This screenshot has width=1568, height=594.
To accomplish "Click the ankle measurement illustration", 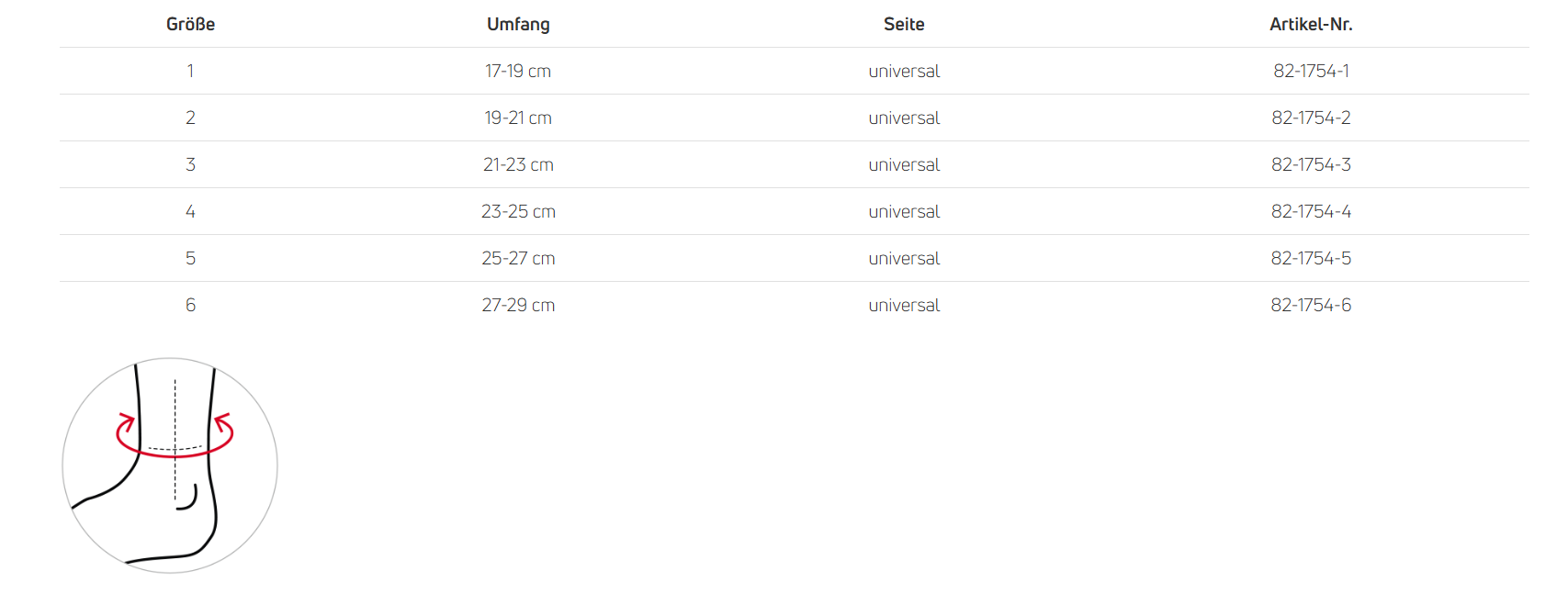I will [x=170, y=465].
